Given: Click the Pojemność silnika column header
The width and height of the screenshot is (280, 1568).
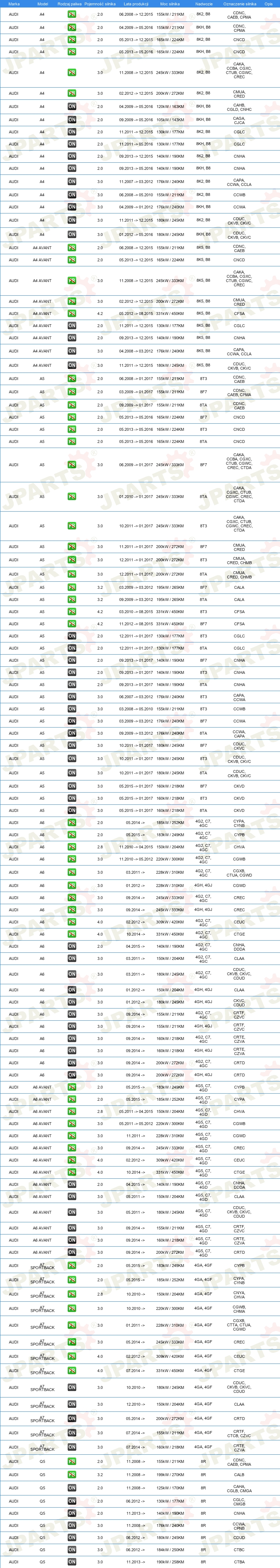Looking at the screenshot, I should click(100, 4).
